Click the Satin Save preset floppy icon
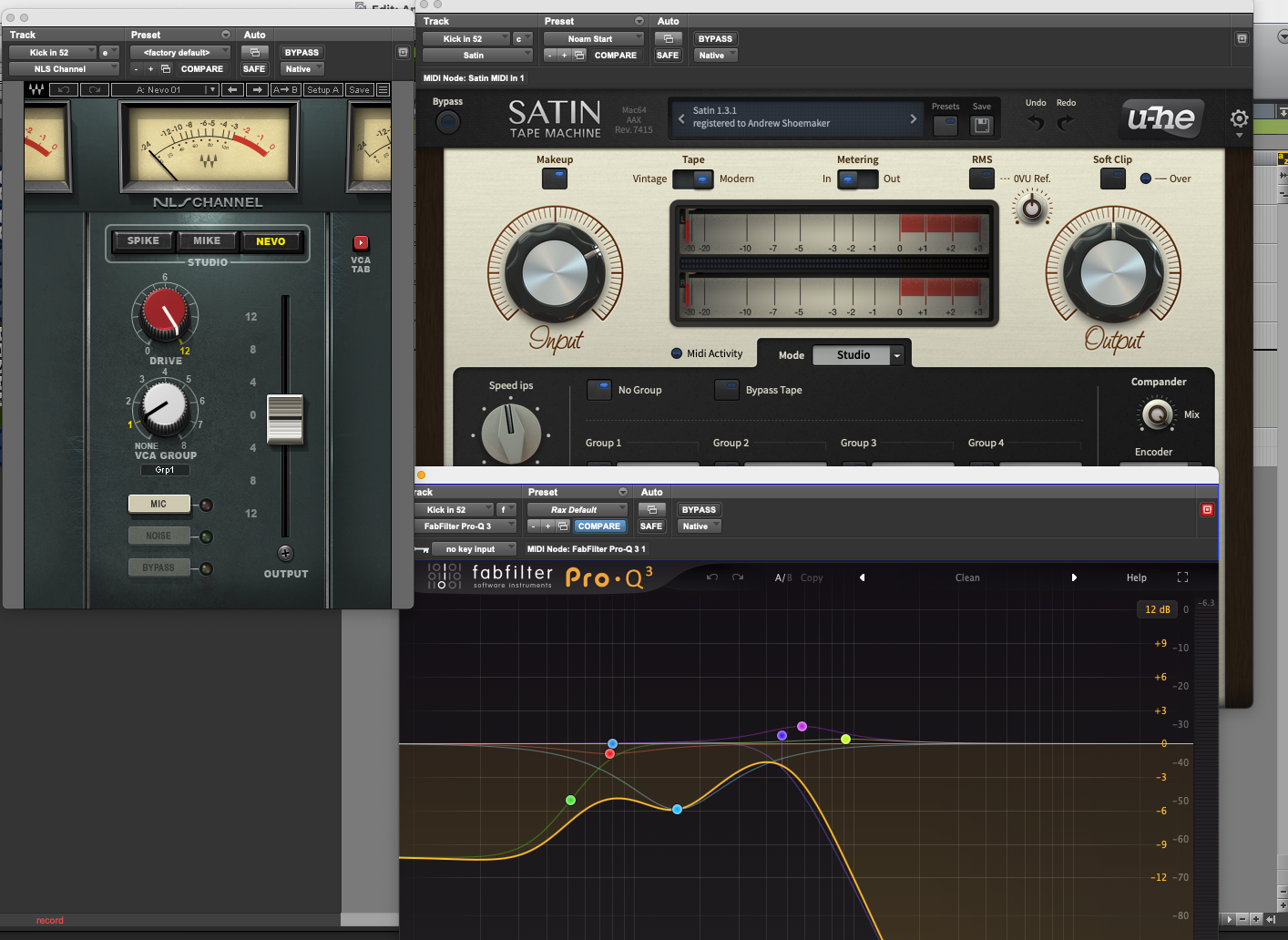The width and height of the screenshot is (1288, 940). [981, 126]
